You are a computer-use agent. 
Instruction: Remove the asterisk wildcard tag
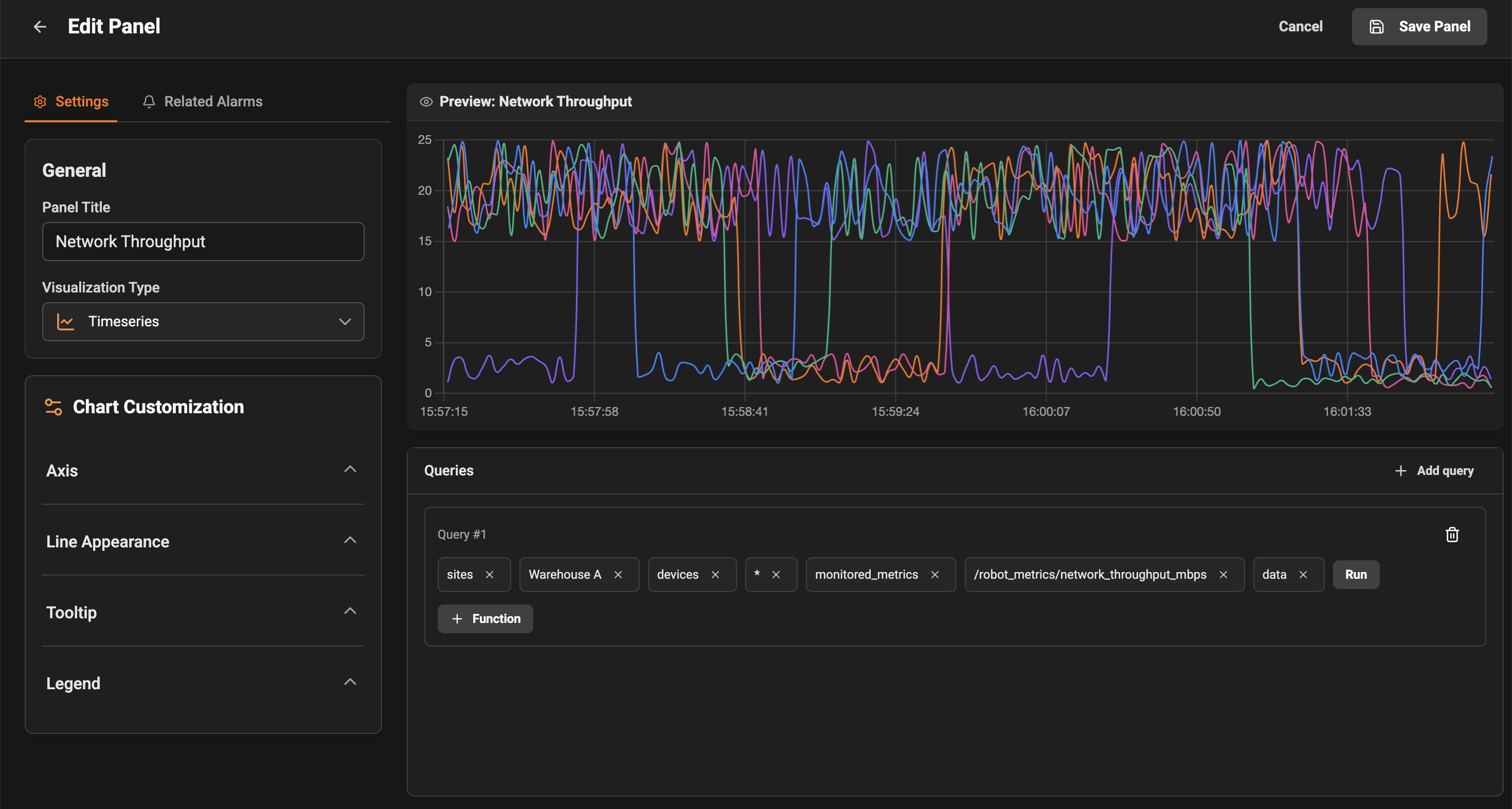776,574
